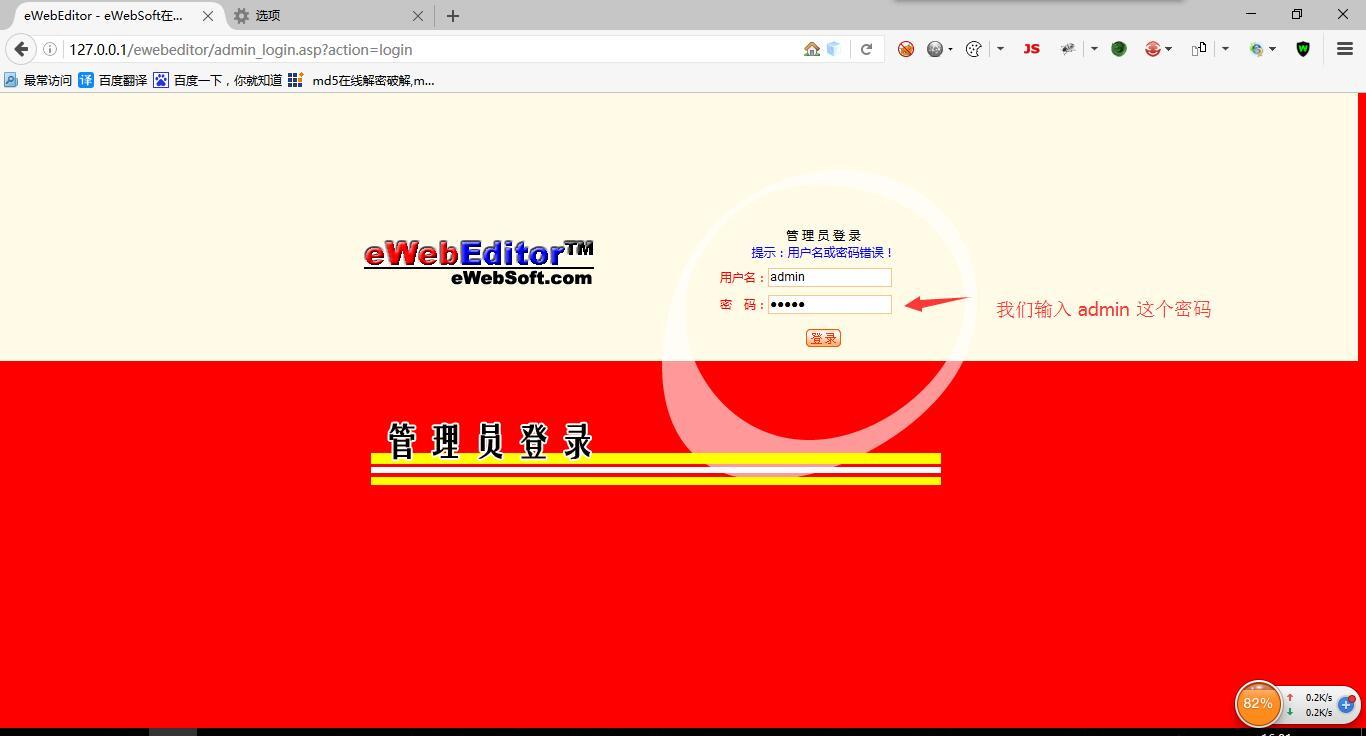Click the error hint 提示：用户名或密码错误！
The height and width of the screenshot is (736, 1366).
(823, 253)
